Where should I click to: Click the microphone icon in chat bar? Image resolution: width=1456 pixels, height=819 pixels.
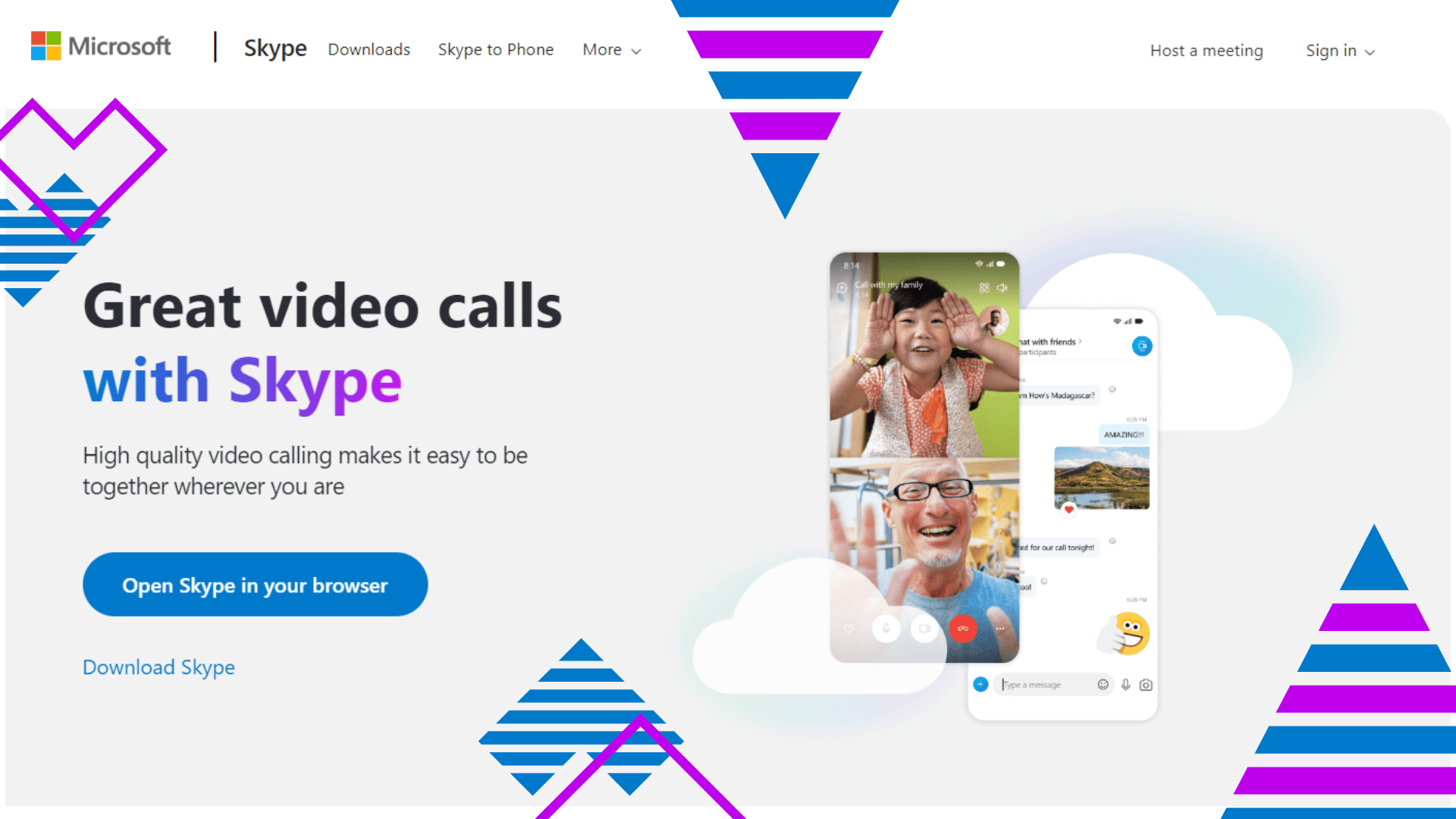(x=1127, y=685)
